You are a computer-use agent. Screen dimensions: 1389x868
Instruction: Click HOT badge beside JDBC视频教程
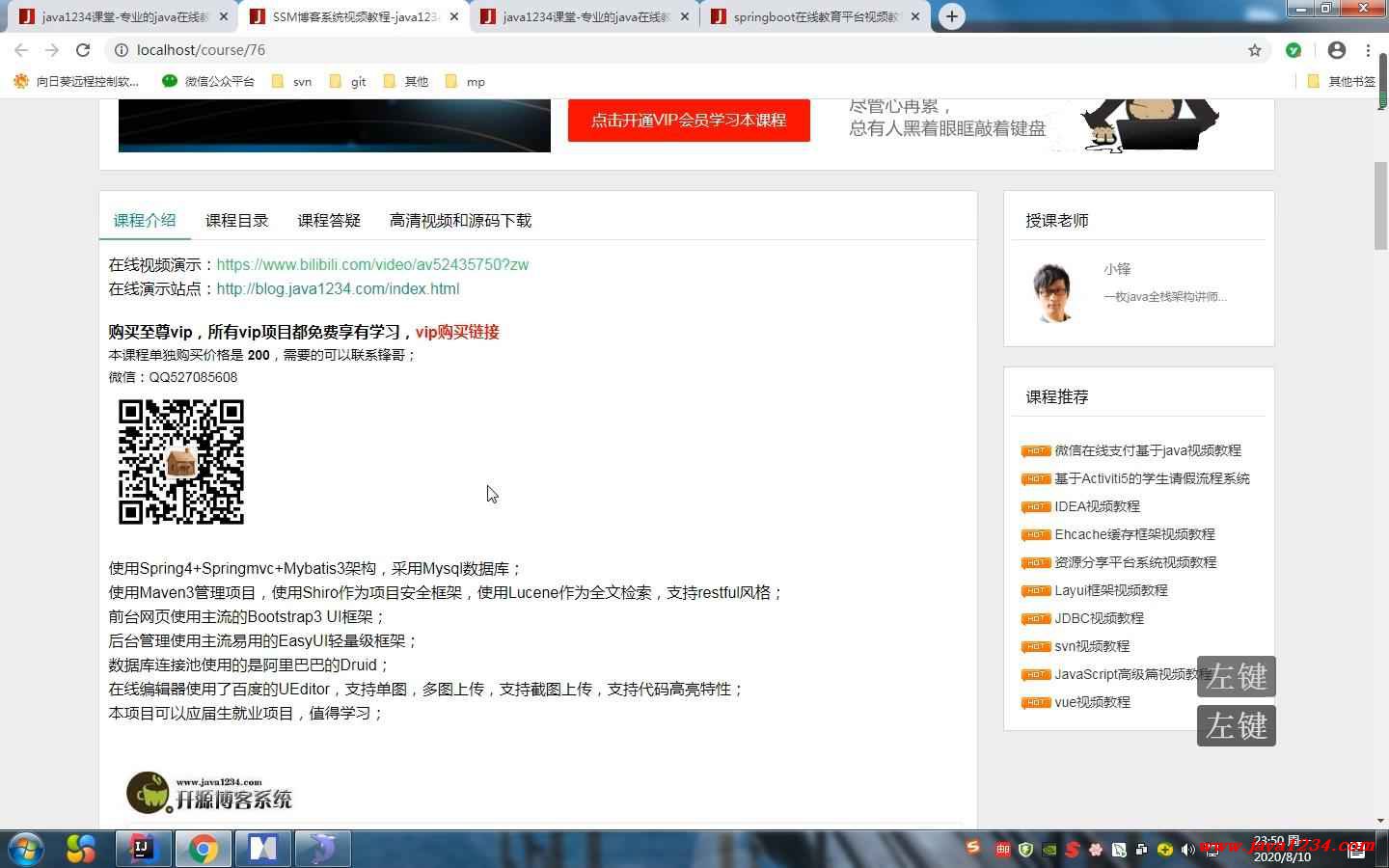point(1036,618)
